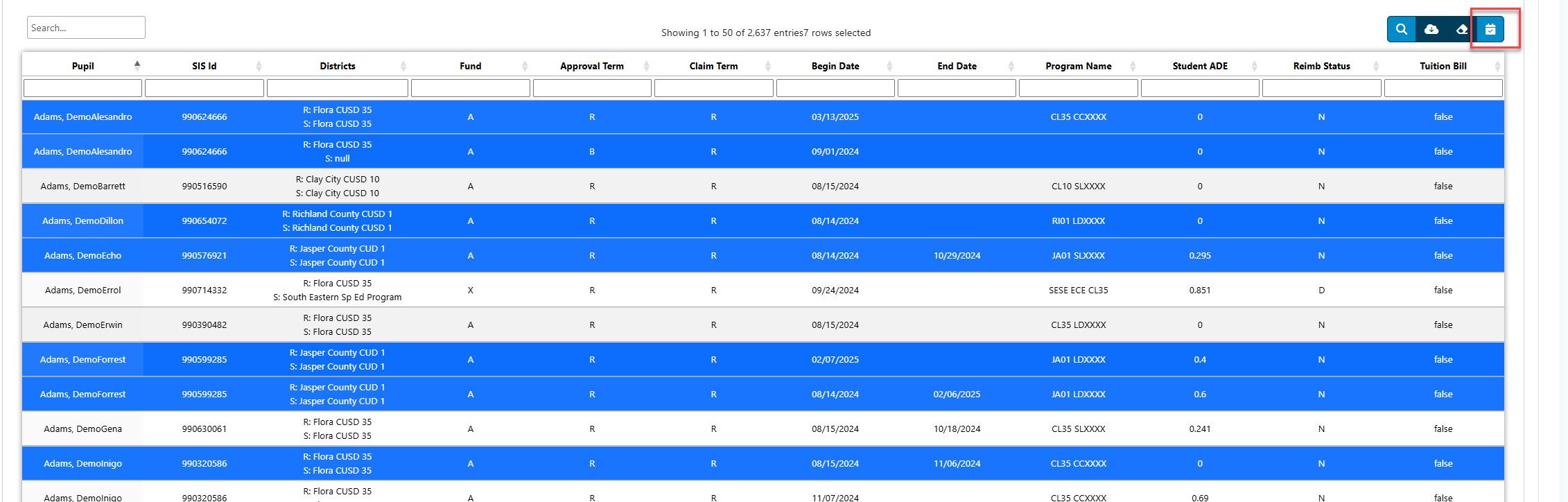Image resolution: width=1568 pixels, height=502 pixels.
Task: Click Student ADE value 0.295
Action: coord(1200,255)
